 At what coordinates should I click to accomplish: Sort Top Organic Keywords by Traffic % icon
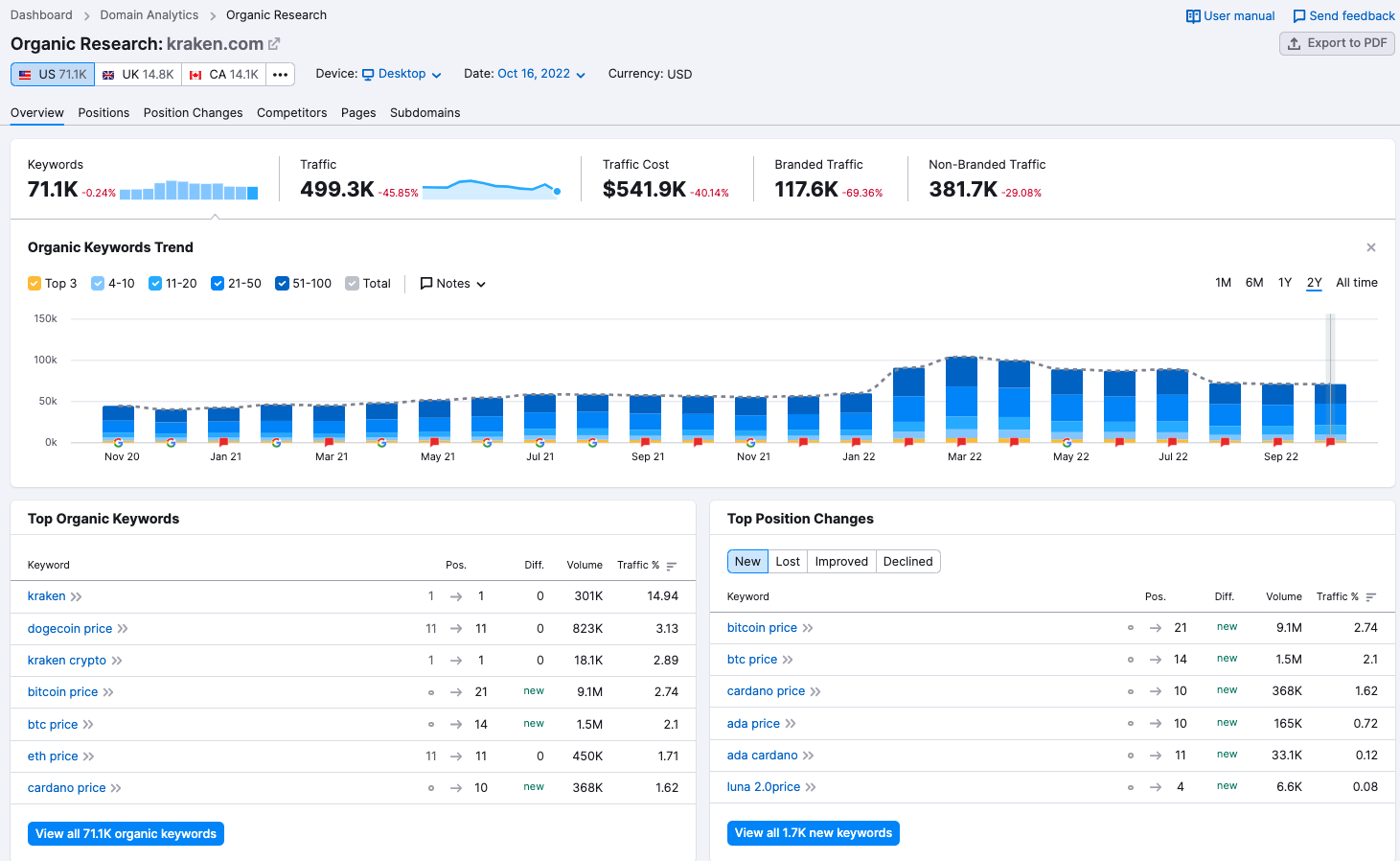[672, 566]
